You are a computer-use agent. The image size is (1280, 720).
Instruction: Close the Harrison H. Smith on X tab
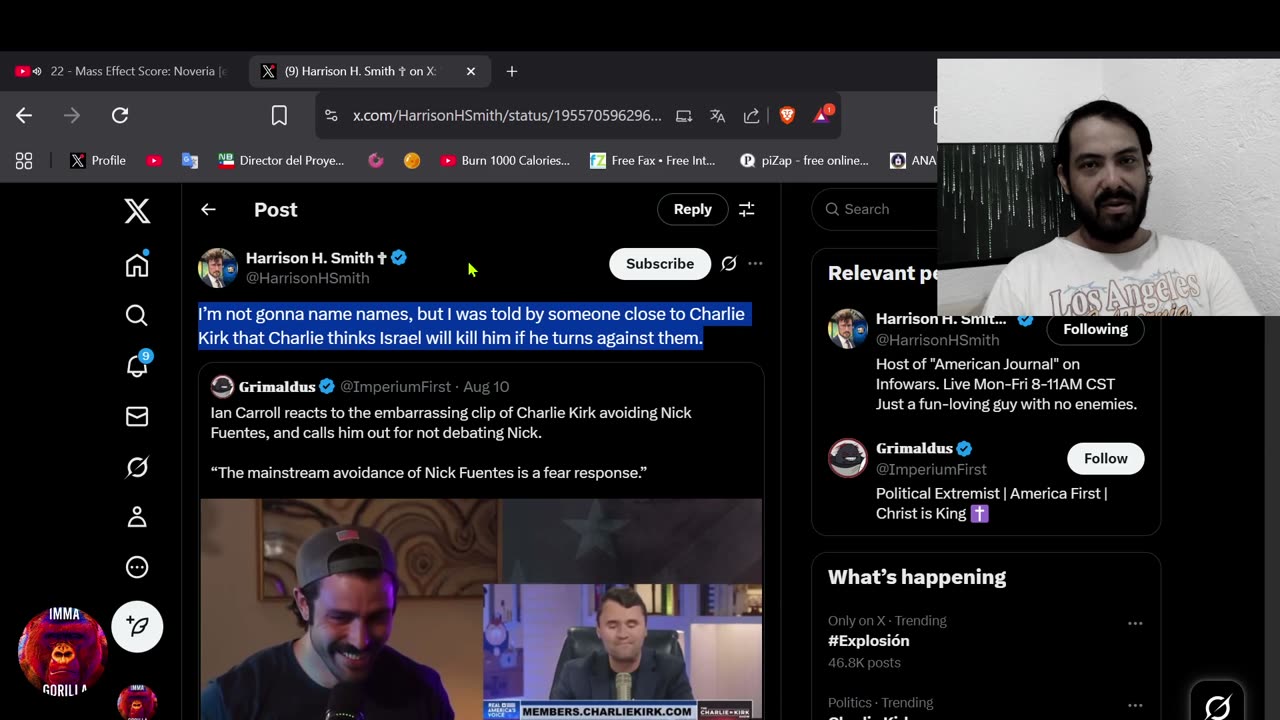pos(471,71)
